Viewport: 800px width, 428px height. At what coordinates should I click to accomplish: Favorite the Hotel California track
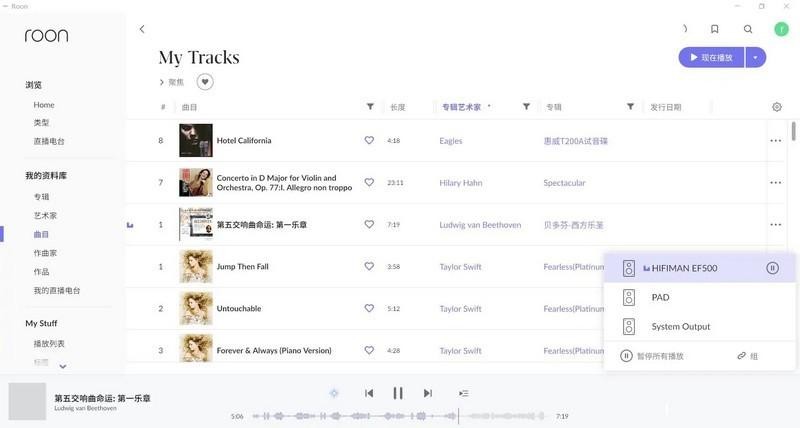369,140
